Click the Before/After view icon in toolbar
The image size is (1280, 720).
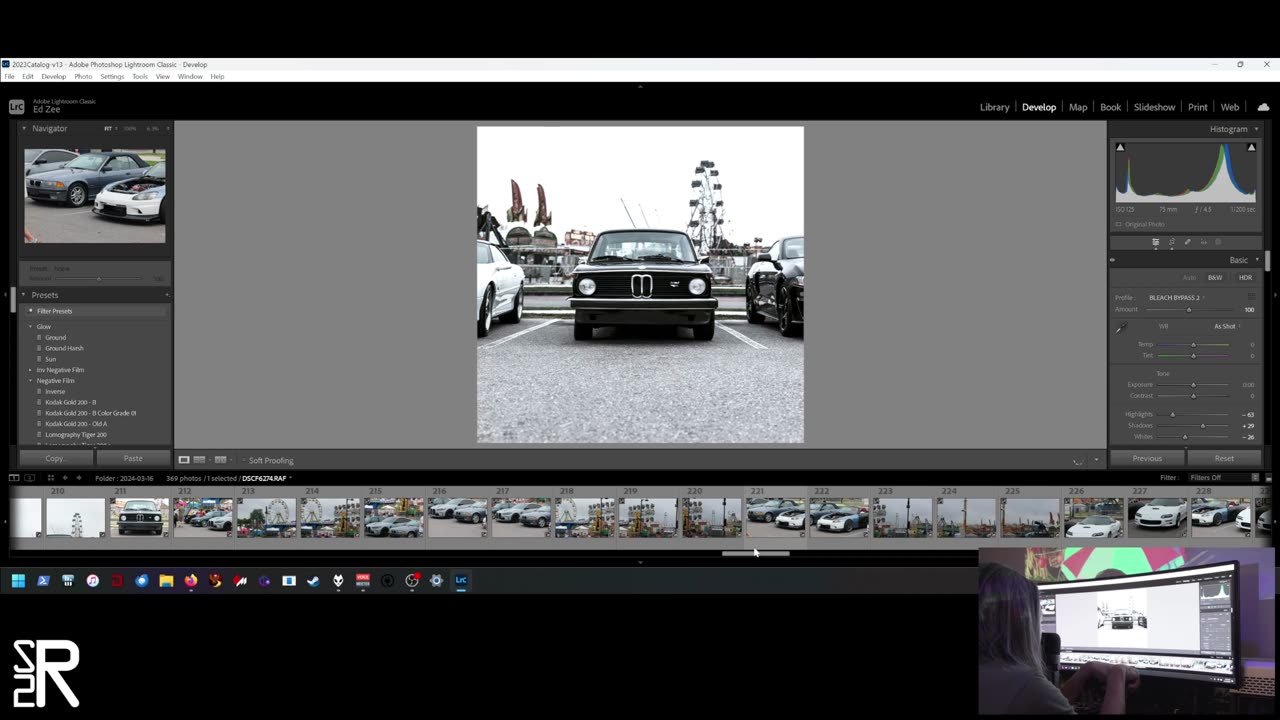(x=220, y=460)
